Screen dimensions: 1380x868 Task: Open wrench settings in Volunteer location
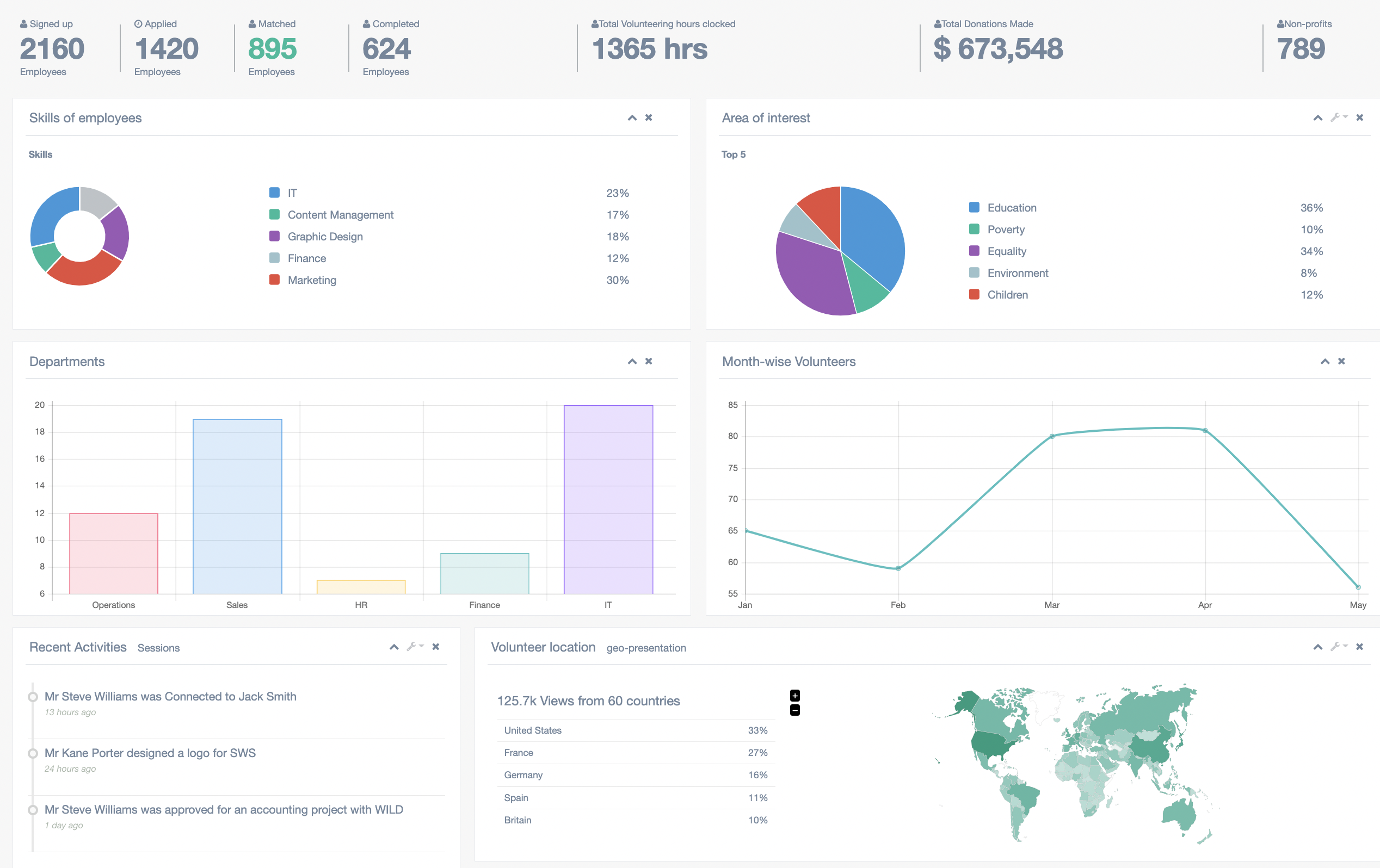pos(1338,646)
